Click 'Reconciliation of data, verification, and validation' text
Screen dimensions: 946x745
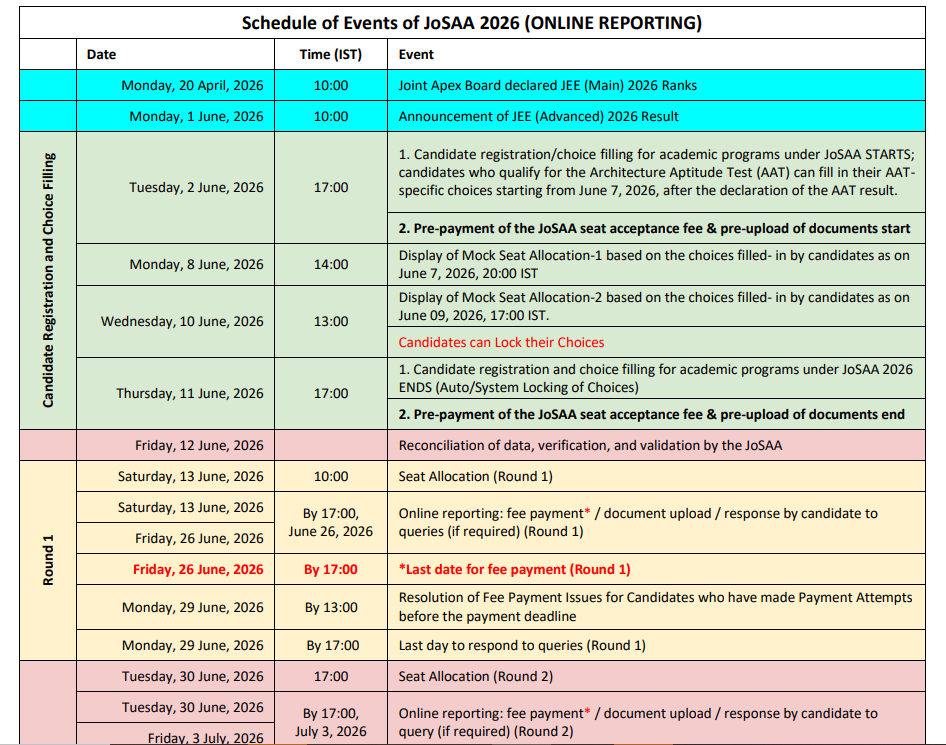[590, 446]
